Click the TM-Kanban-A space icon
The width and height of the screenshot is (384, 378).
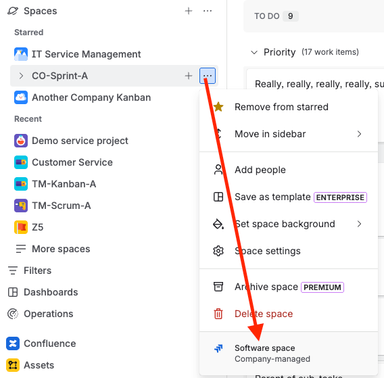pyautogui.click(x=21, y=184)
